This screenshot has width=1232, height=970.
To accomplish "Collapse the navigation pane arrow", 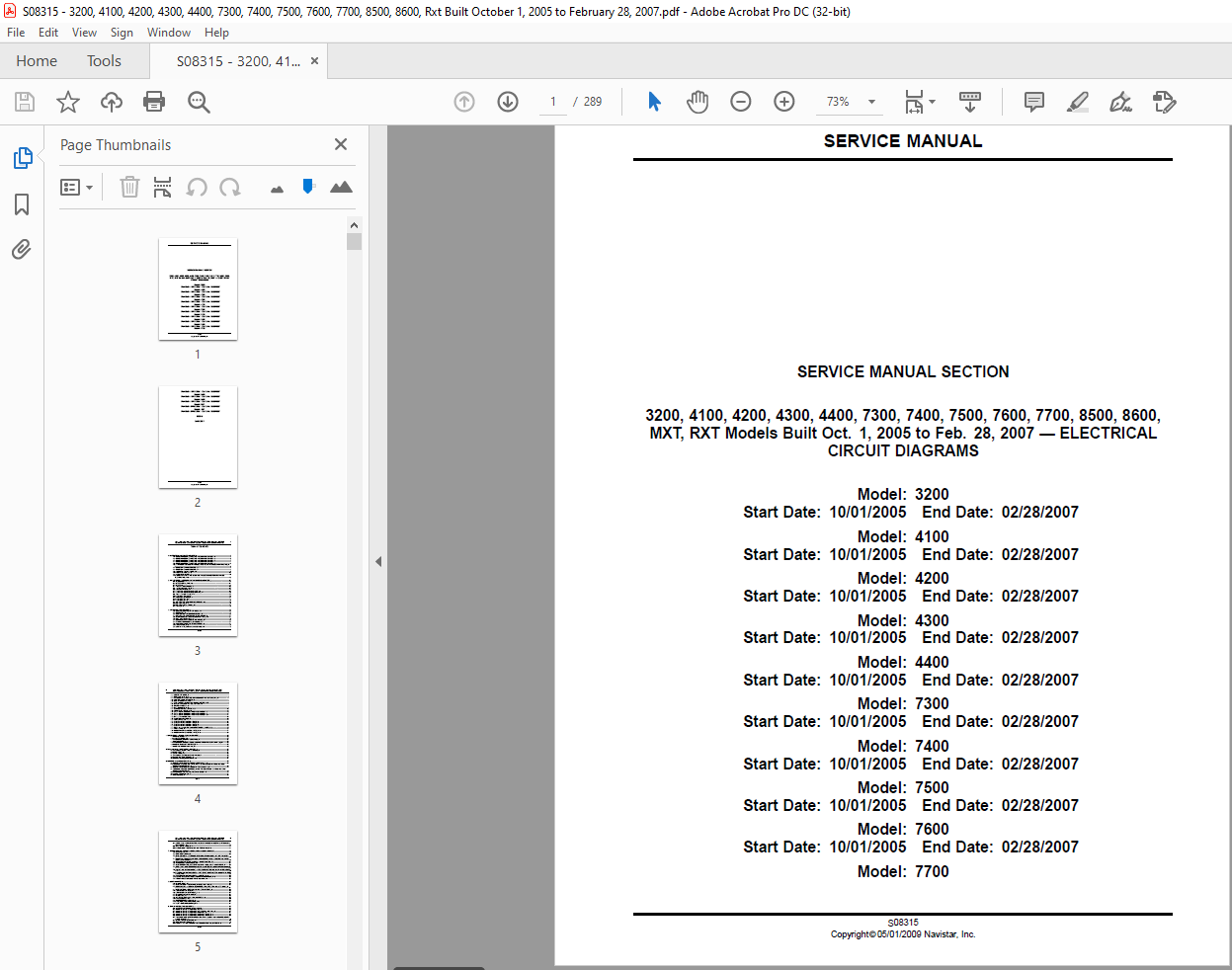I will pos(377,561).
